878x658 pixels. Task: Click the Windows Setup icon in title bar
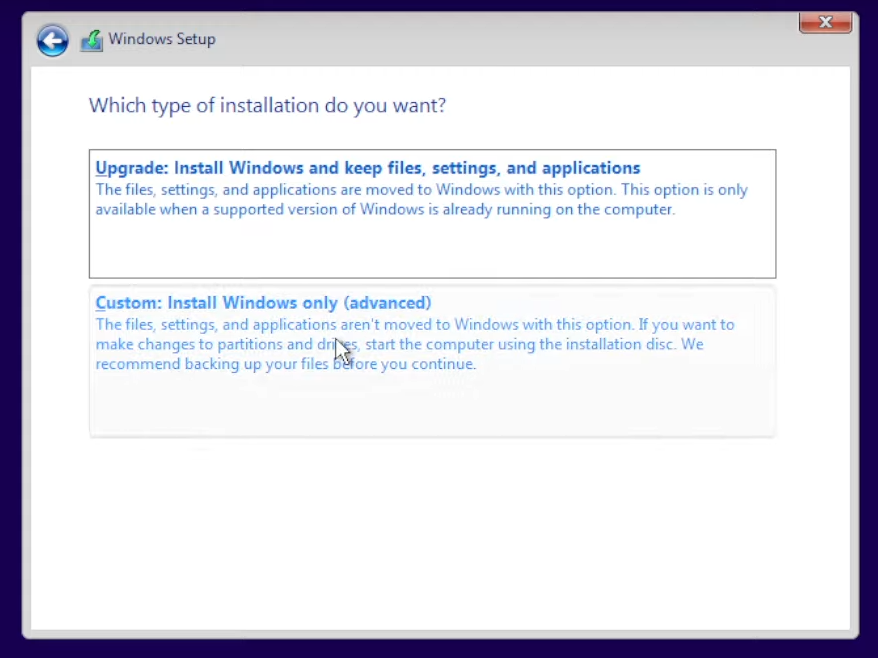tap(91, 41)
